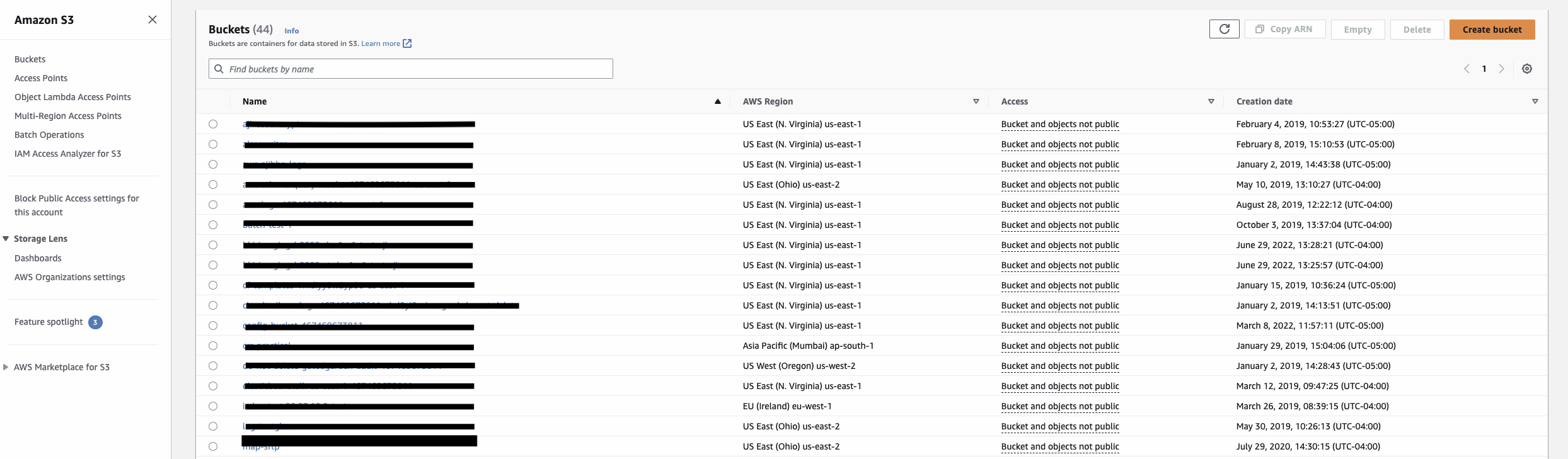Open Block Public Access settings for this account
Screen dimensions: 1568x459
point(77,205)
